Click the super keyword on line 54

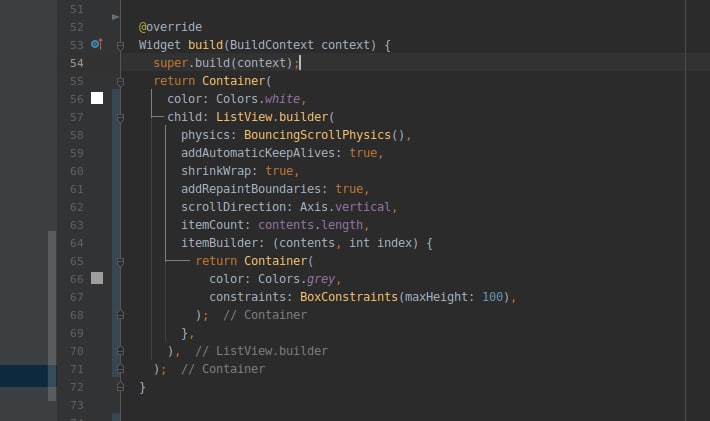point(170,63)
